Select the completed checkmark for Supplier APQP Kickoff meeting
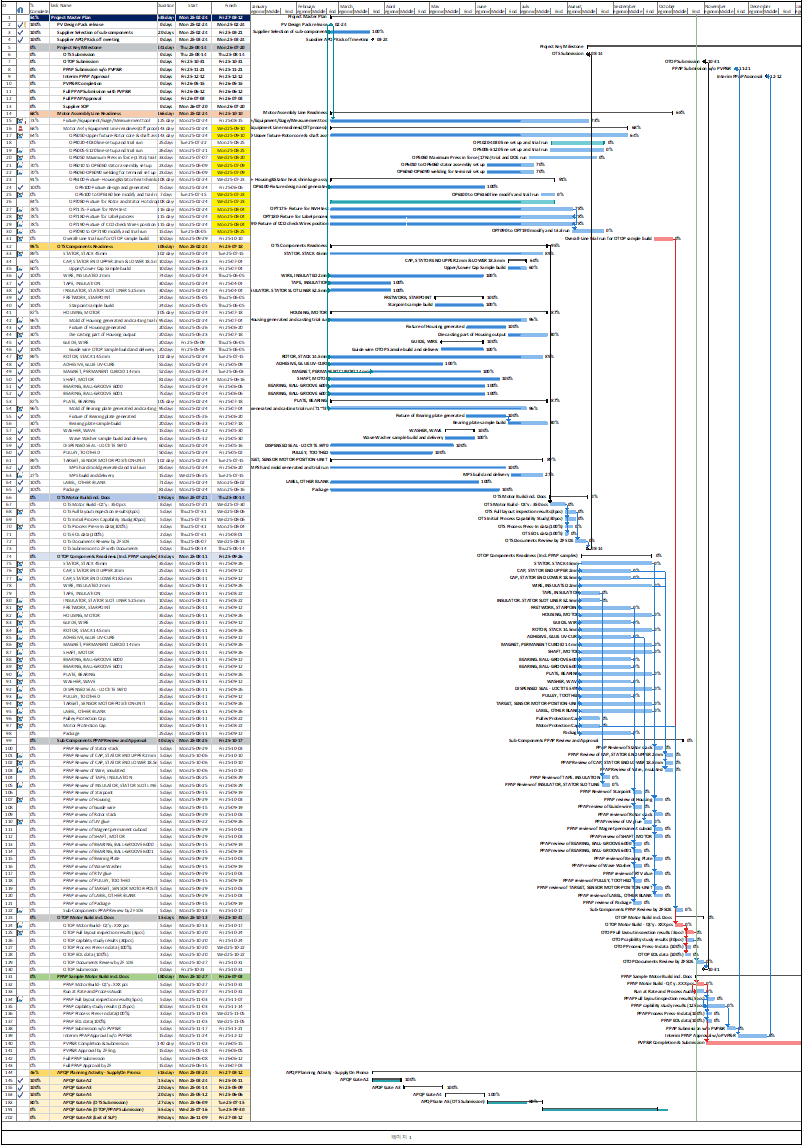 pyautogui.click(x=20, y=40)
